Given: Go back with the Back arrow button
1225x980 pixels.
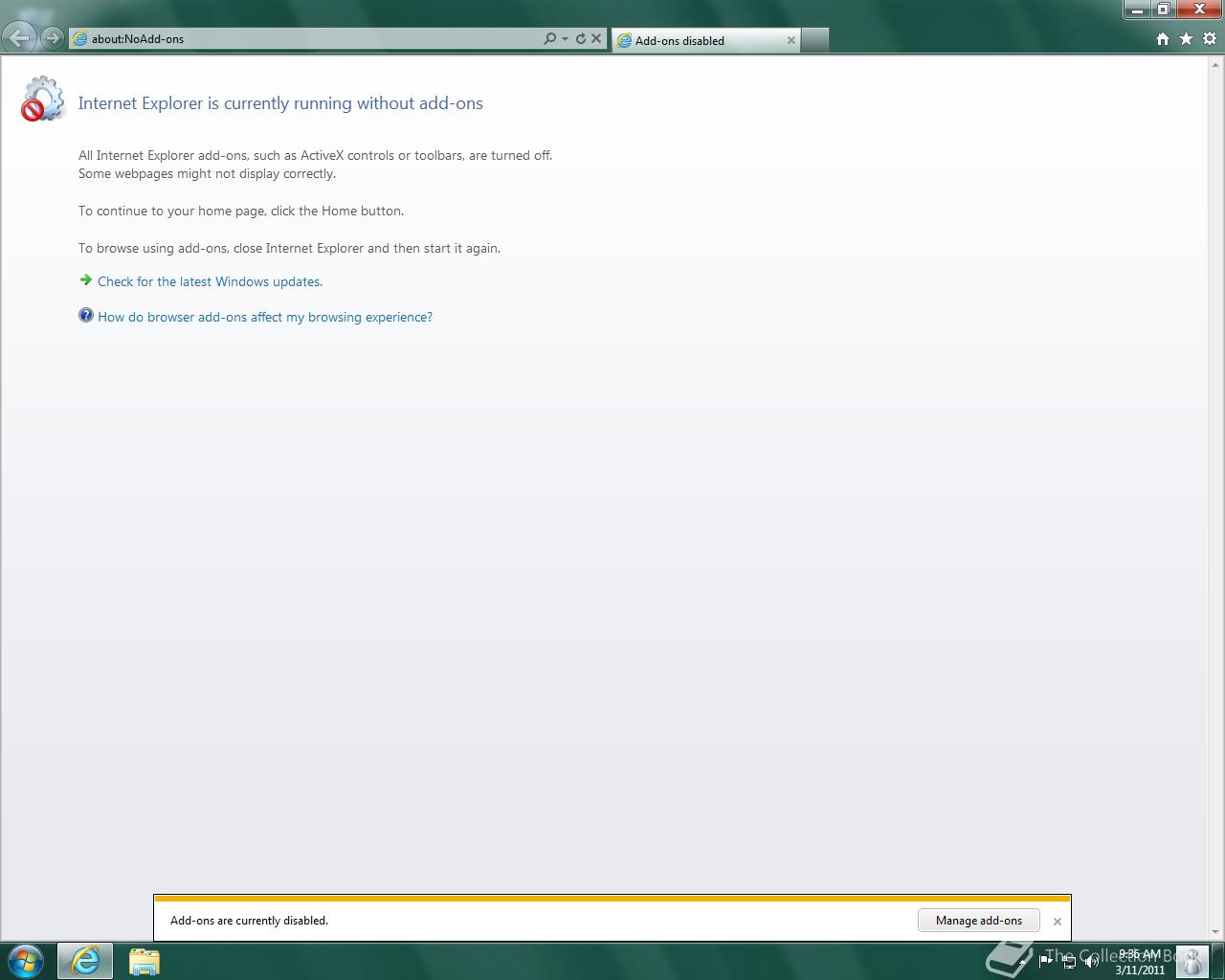Looking at the screenshot, I should (20, 38).
